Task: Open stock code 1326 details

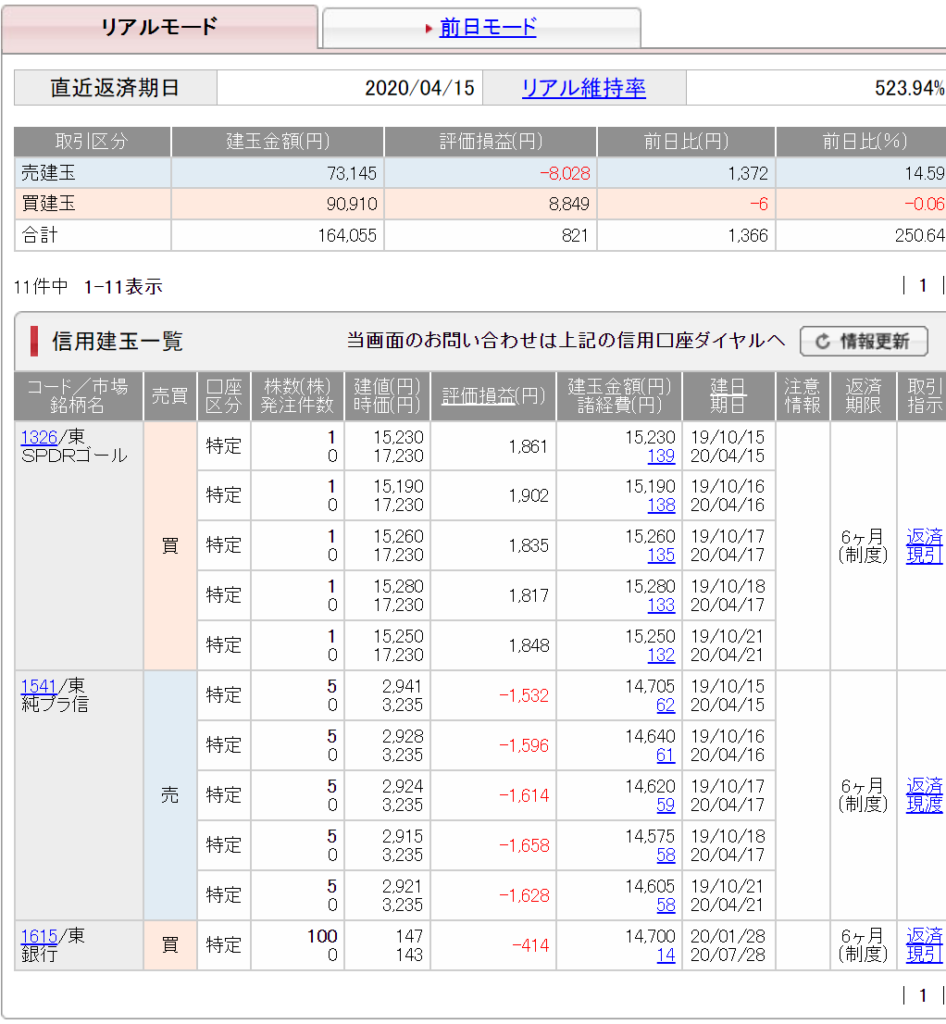Action: point(39,436)
